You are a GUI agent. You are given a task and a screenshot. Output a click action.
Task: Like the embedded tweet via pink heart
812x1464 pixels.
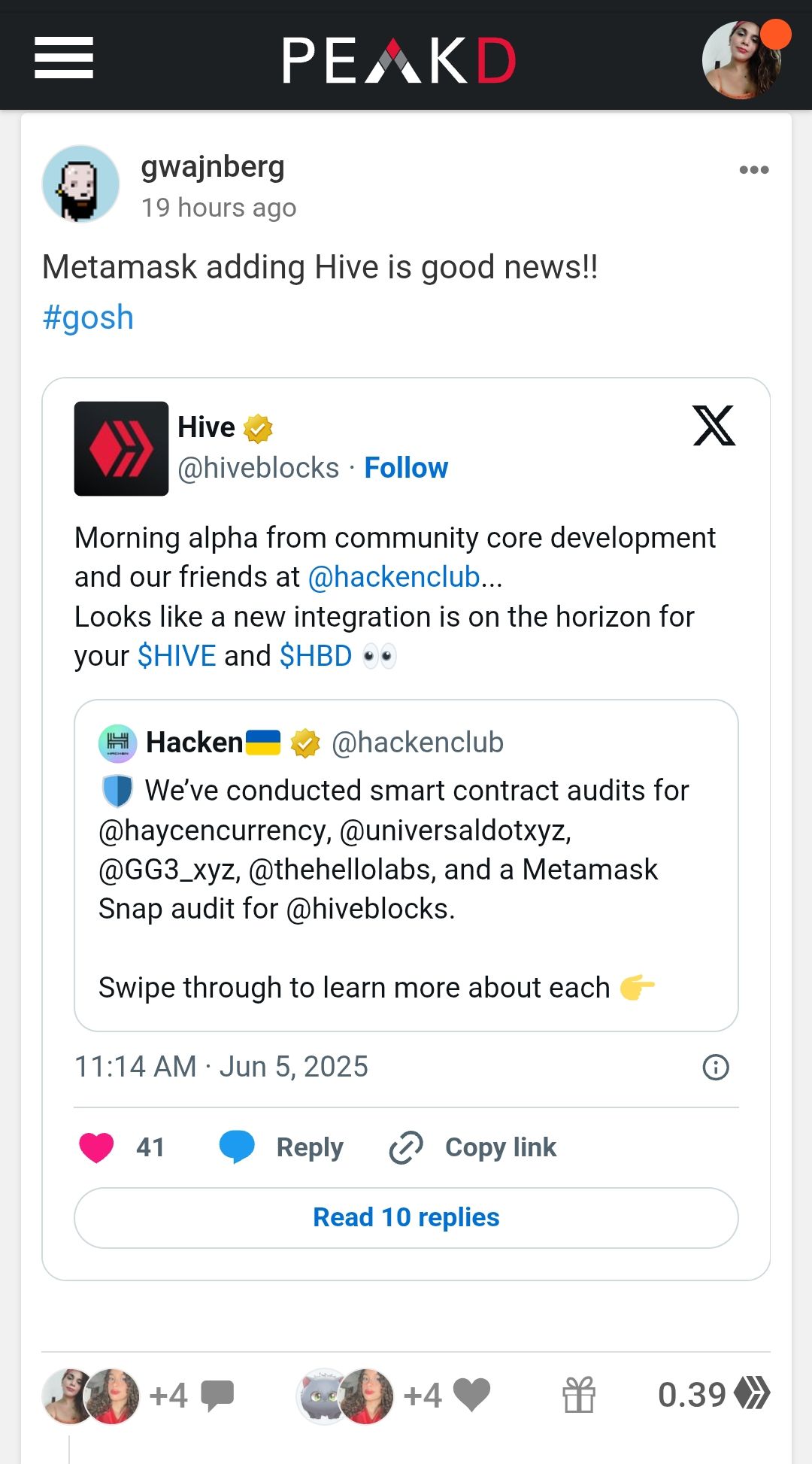[x=96, y=1147]
